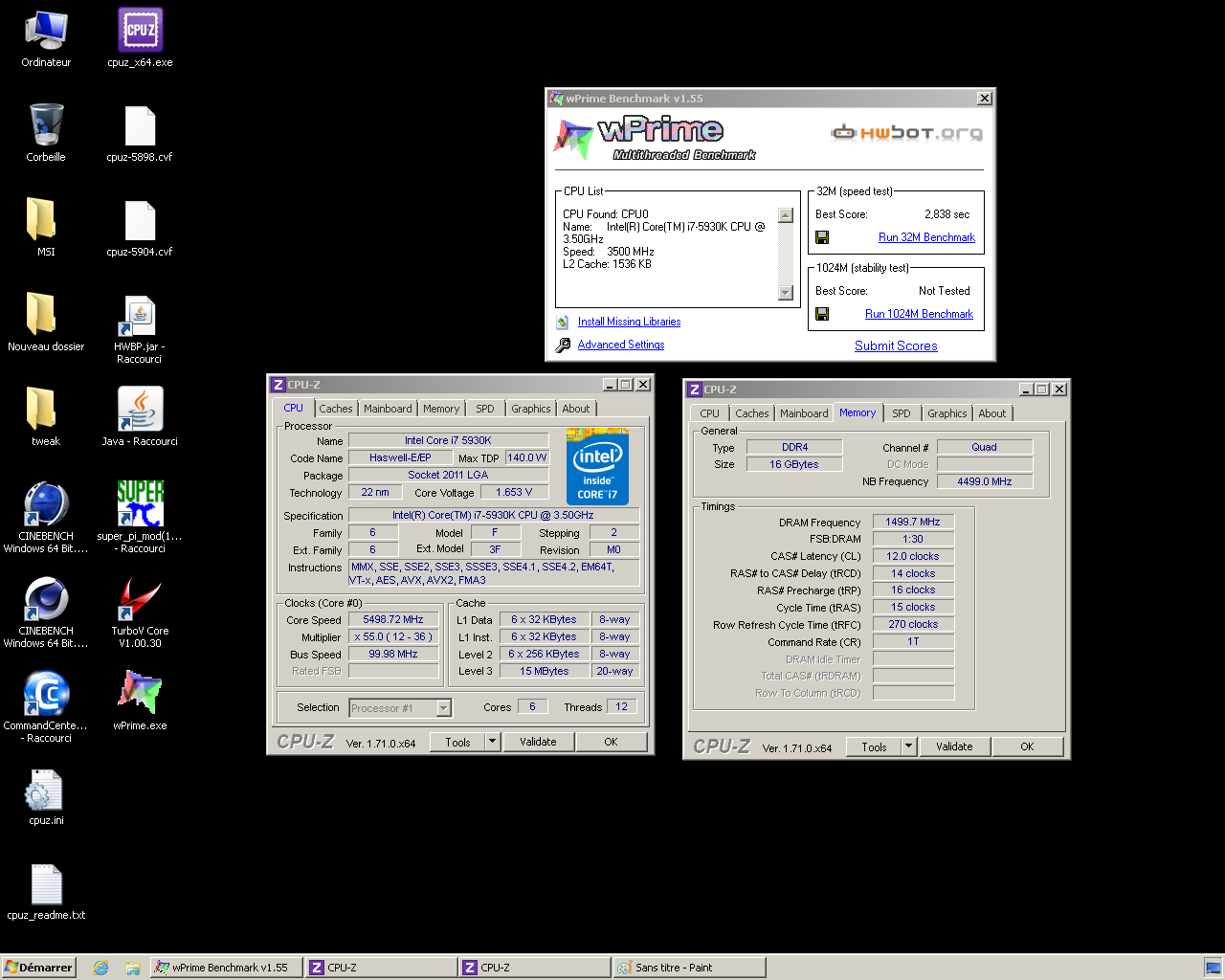Expand Tools dropdown arrow in Memory window
The height and width of the screenshot is (980, 1225).
909,746
